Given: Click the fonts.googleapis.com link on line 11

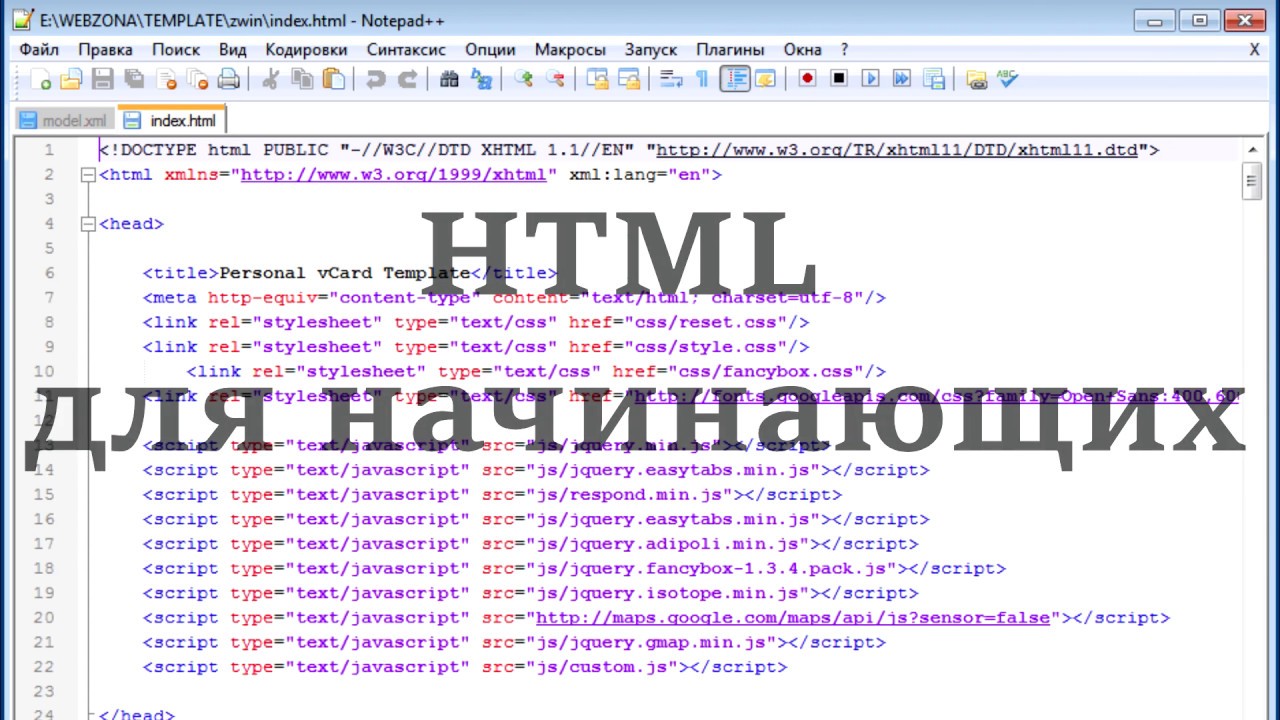Looking at the screenshot, I should (937, 396).
